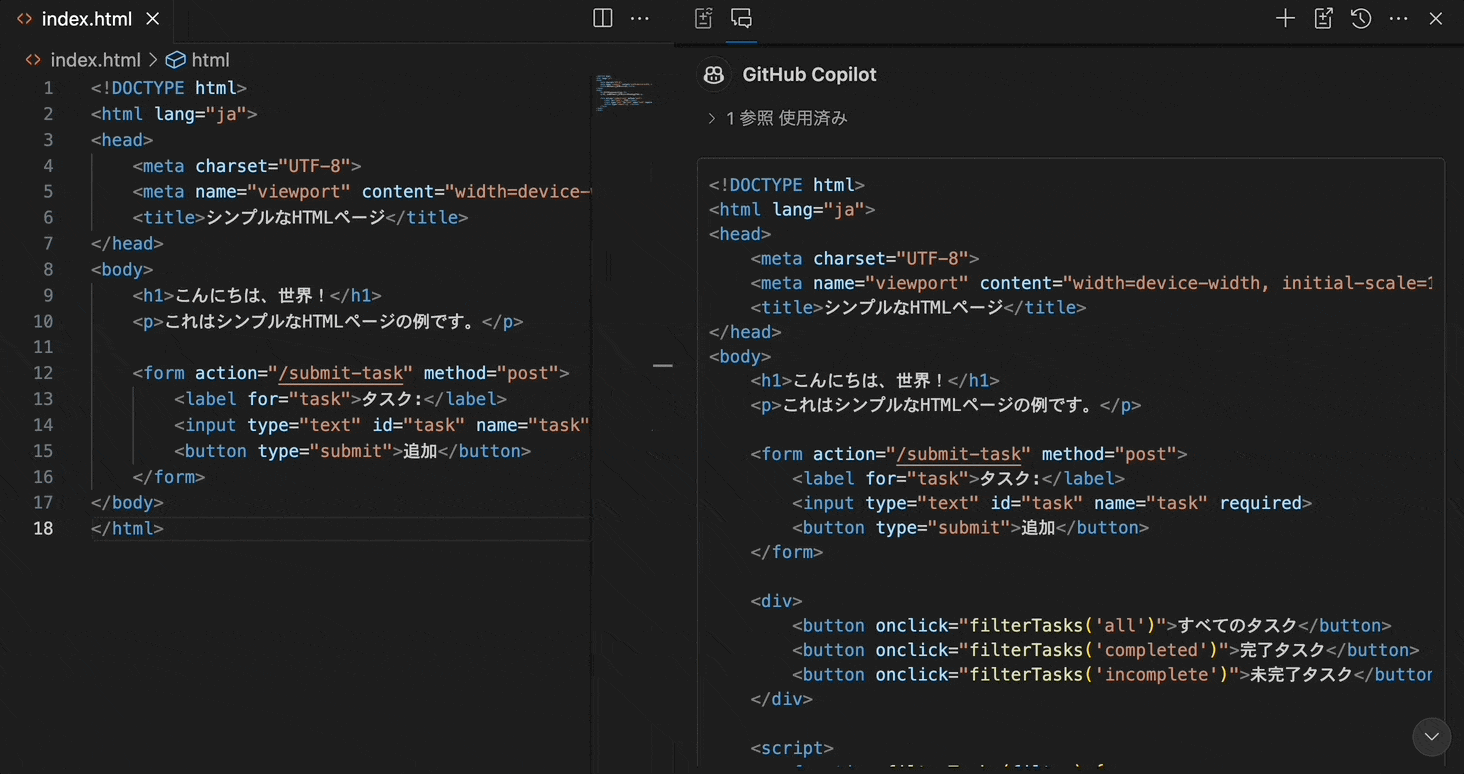Viewport: 1464px width, 774px height.
Task: Select the Copilot Chat panel icon
Action: pos(741,18)
